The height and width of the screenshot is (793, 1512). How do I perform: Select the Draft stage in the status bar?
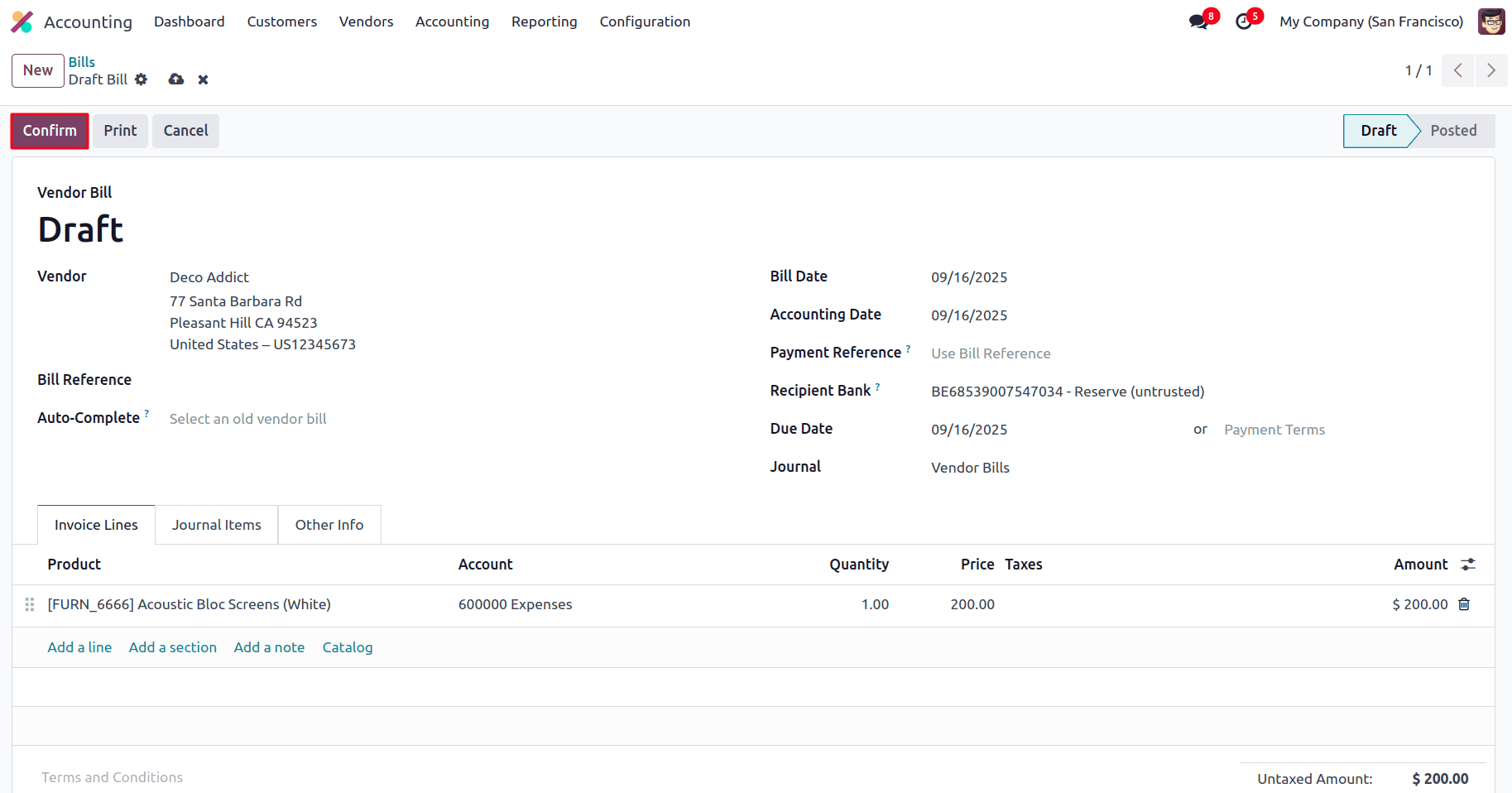click(x=1377, y=130)
